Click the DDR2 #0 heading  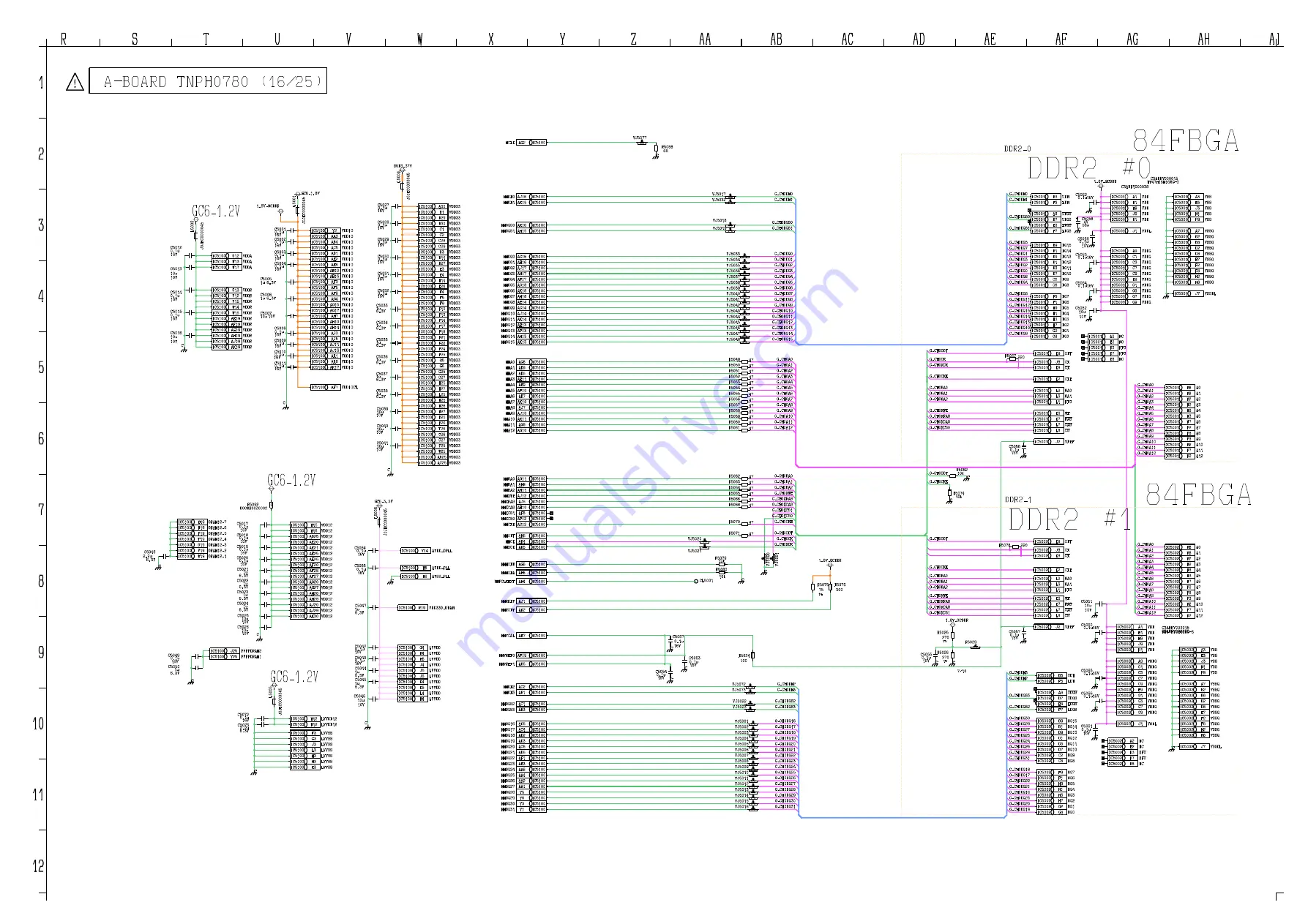(x=1089, y=168)
